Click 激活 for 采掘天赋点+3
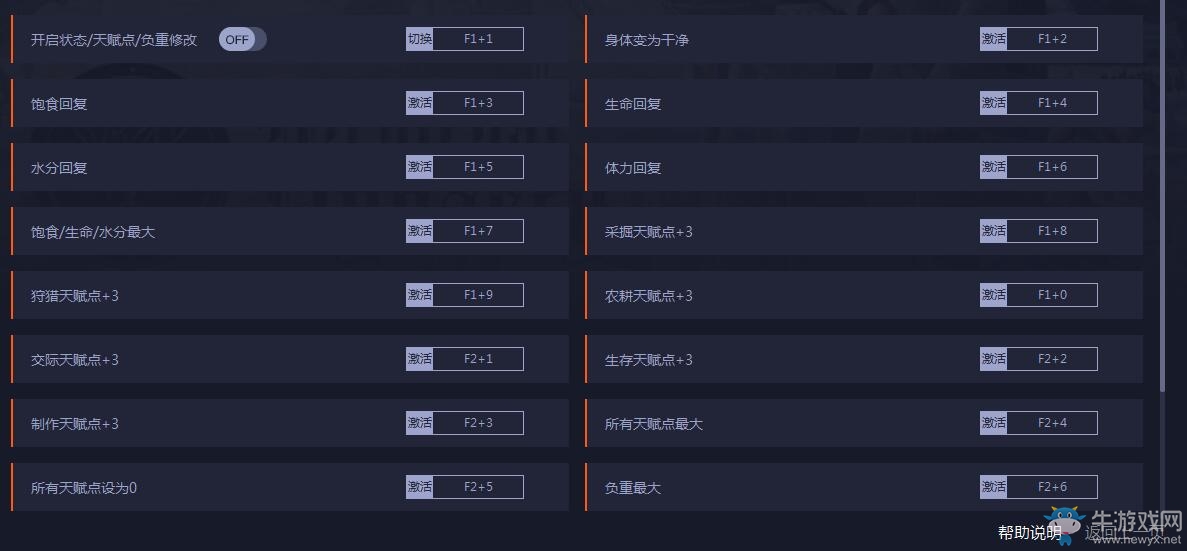Screen dimensions: 1187x551 click(993, 231)
